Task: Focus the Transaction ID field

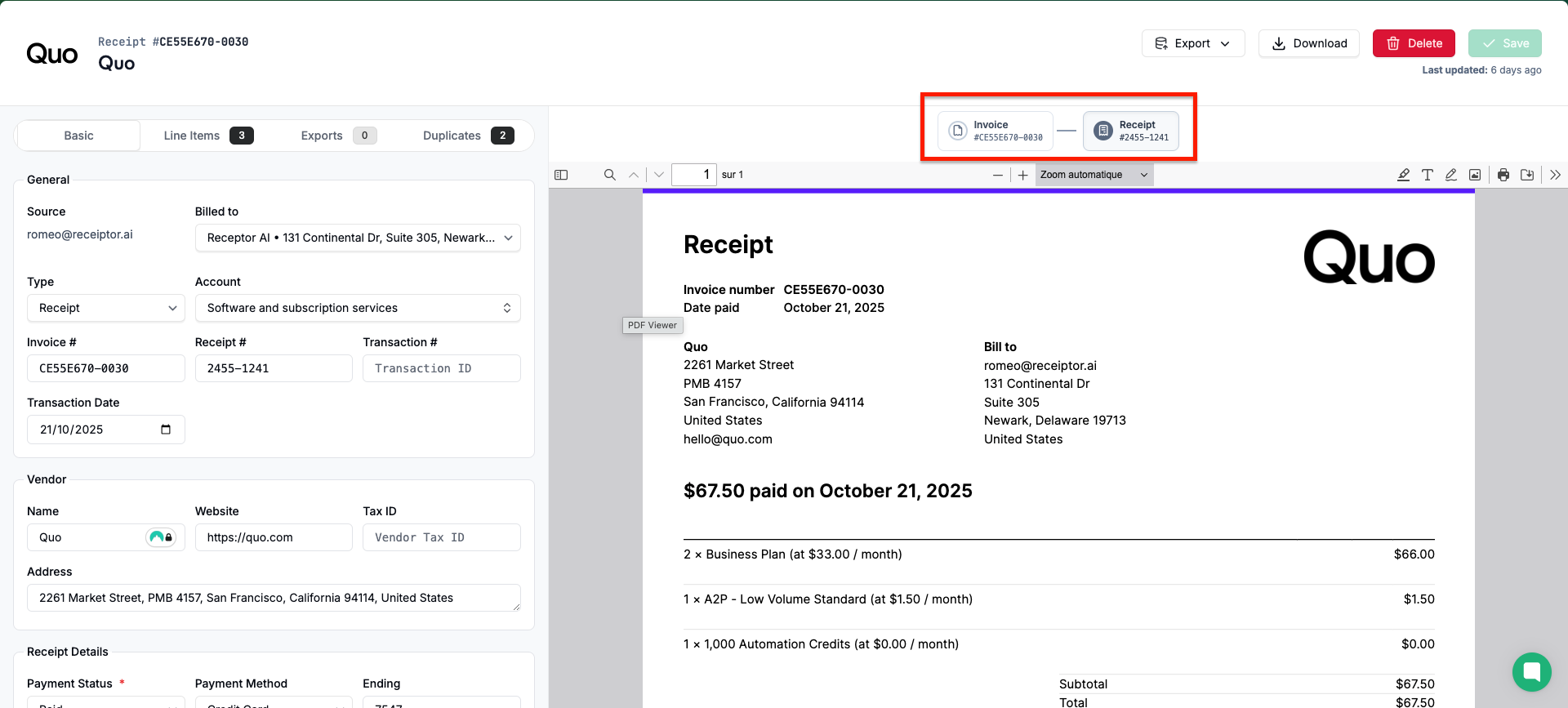Action: [x=442, y=368]
